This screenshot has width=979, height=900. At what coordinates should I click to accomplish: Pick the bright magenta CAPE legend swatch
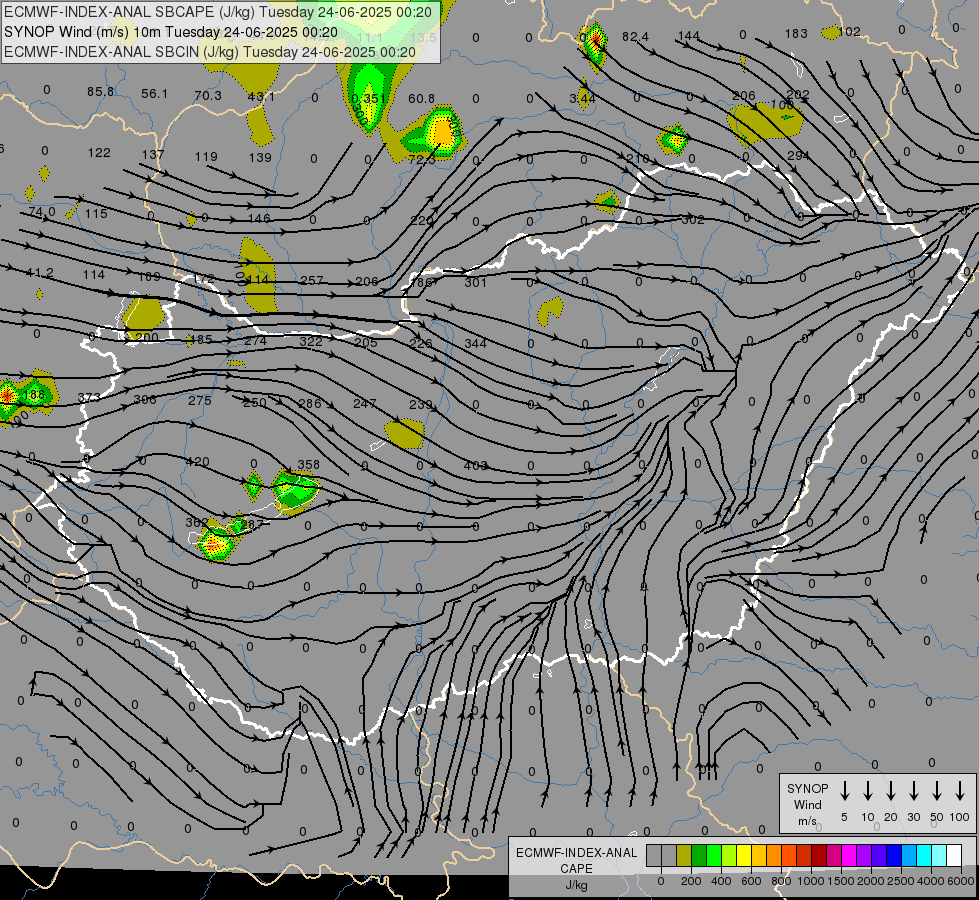[849, 856]
